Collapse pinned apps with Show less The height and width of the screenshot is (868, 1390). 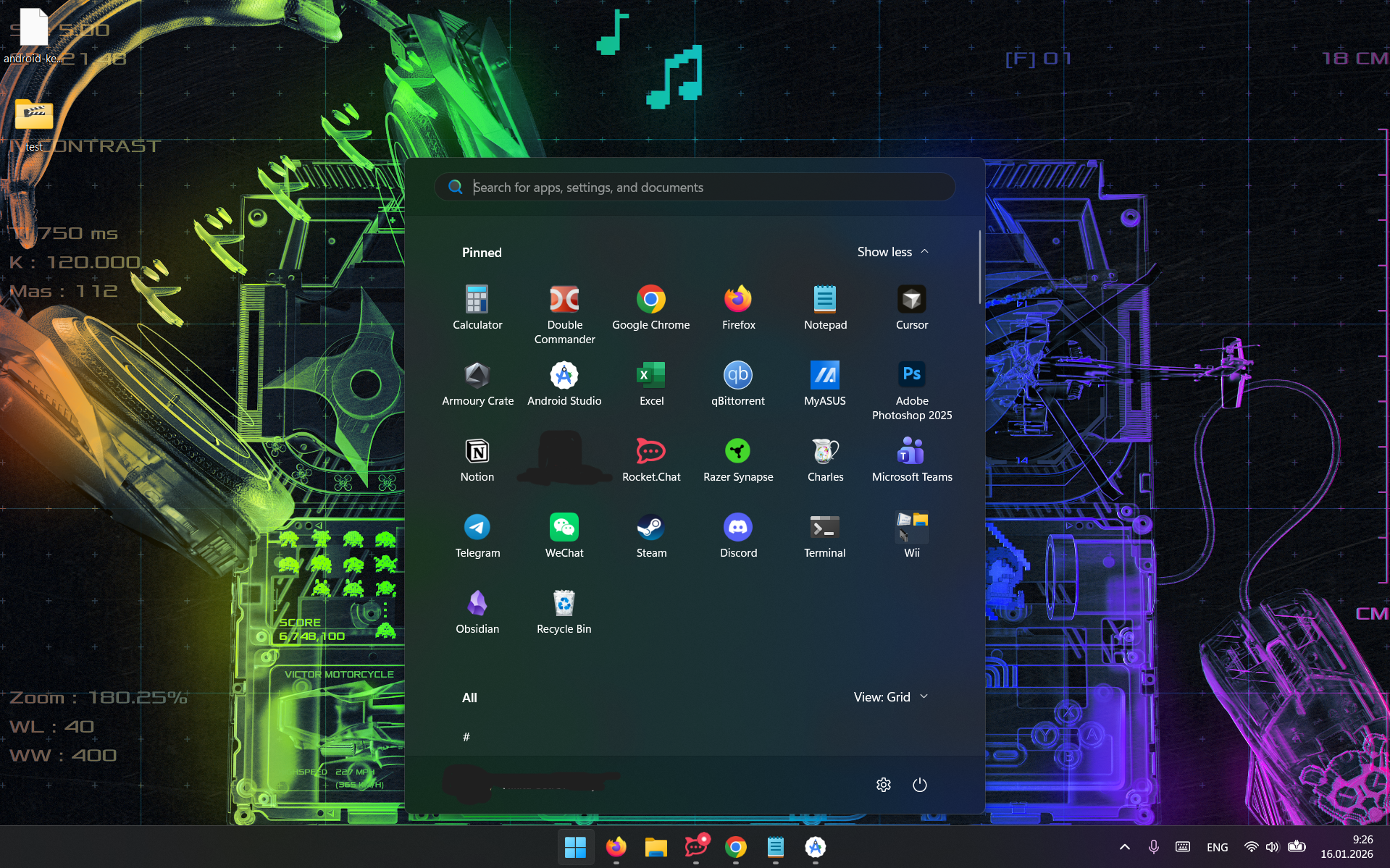[x=892, y=252]
